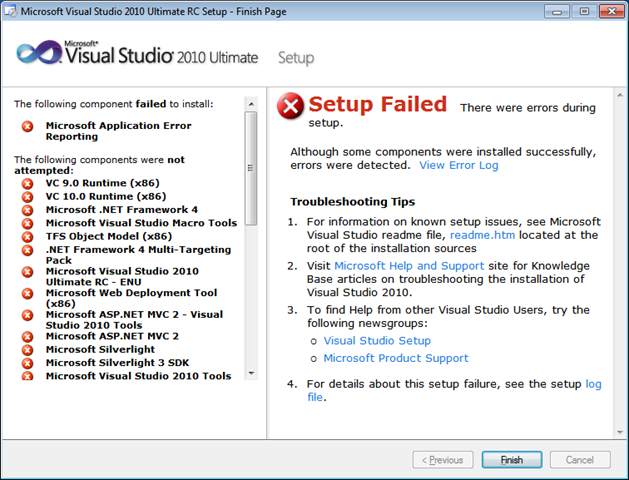Viewport: 629px width, 480px height.
Task: Open the readme.htm link
Action: [x=482, y=235]
